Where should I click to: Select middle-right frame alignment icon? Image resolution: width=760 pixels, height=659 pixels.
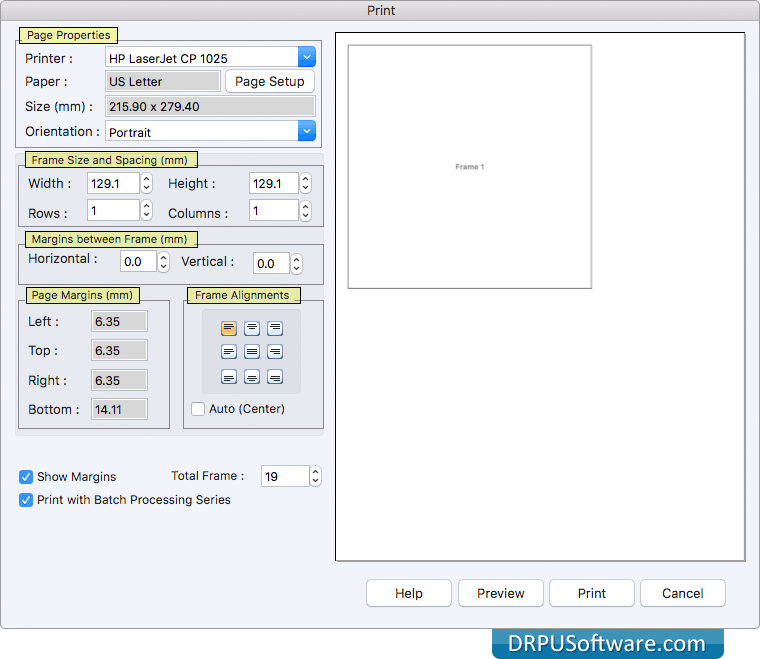tap(275, 352)
